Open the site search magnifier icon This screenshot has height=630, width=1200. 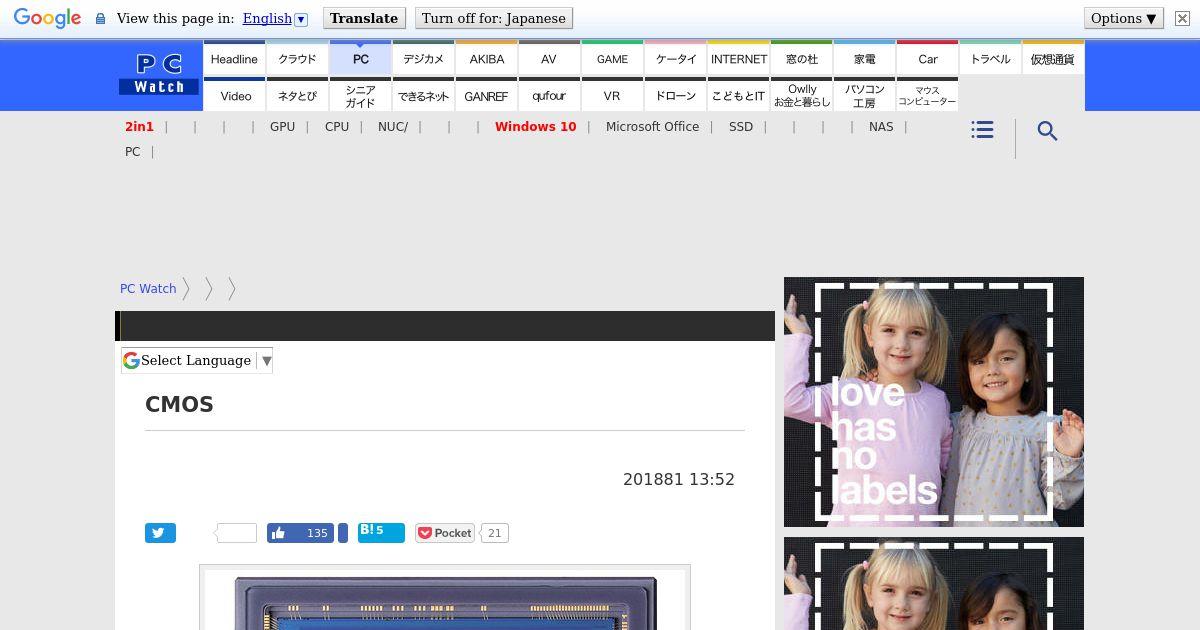point(1047,131)
